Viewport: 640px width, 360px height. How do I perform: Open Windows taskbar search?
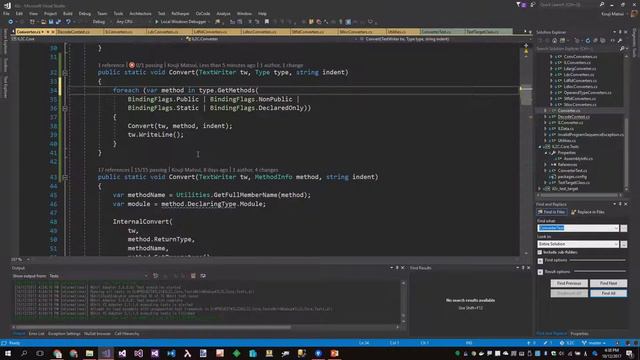(x=24, y=353)
